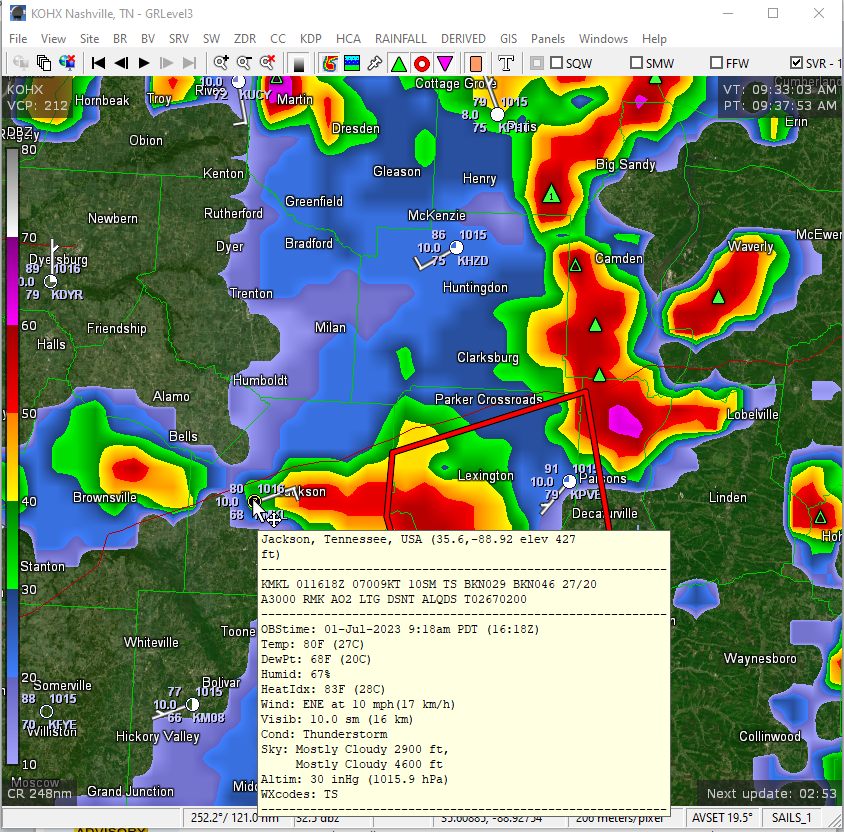Play the radar loop animation
Viewport: 844px width, 832px height.
point(144,62)
